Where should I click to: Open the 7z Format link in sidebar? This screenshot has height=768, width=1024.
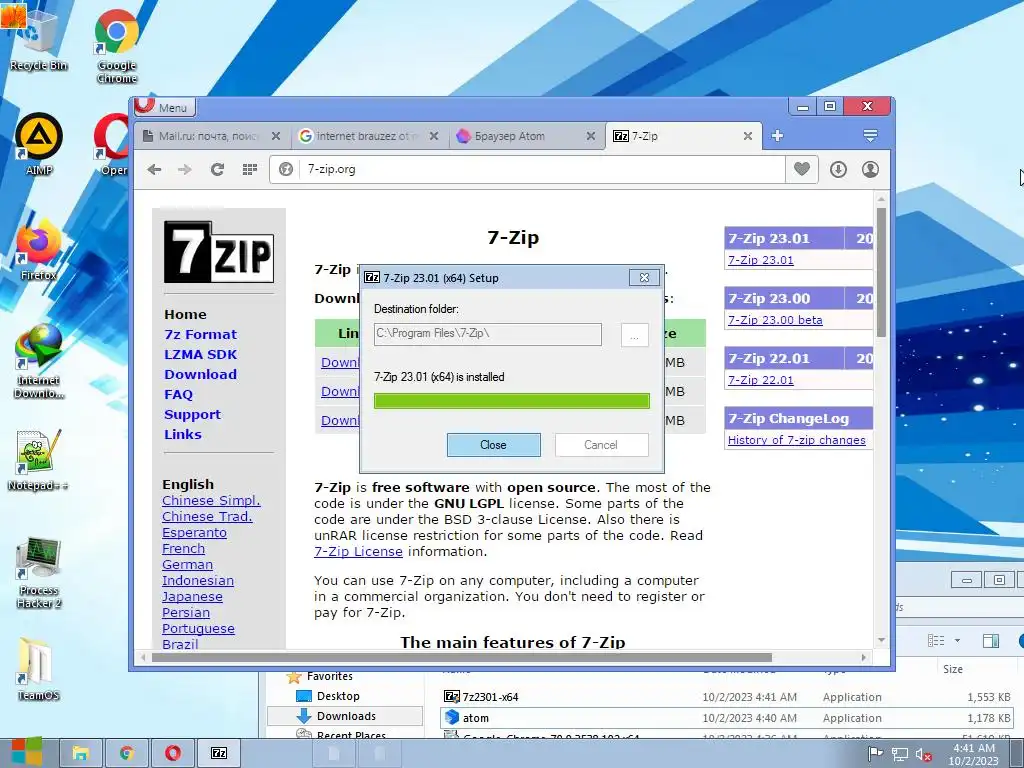[200, 334]
